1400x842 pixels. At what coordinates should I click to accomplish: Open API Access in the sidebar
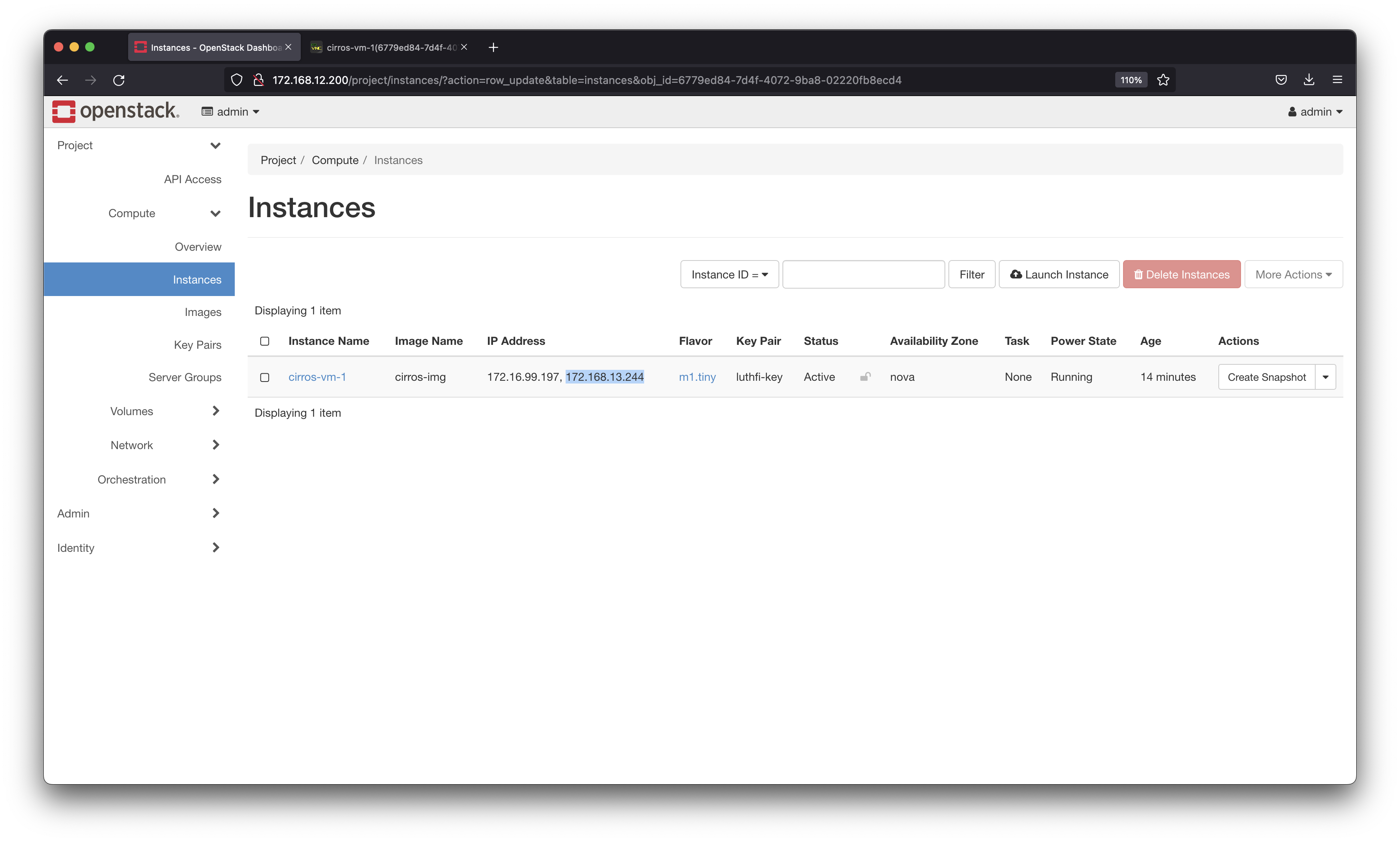[192, 179]
